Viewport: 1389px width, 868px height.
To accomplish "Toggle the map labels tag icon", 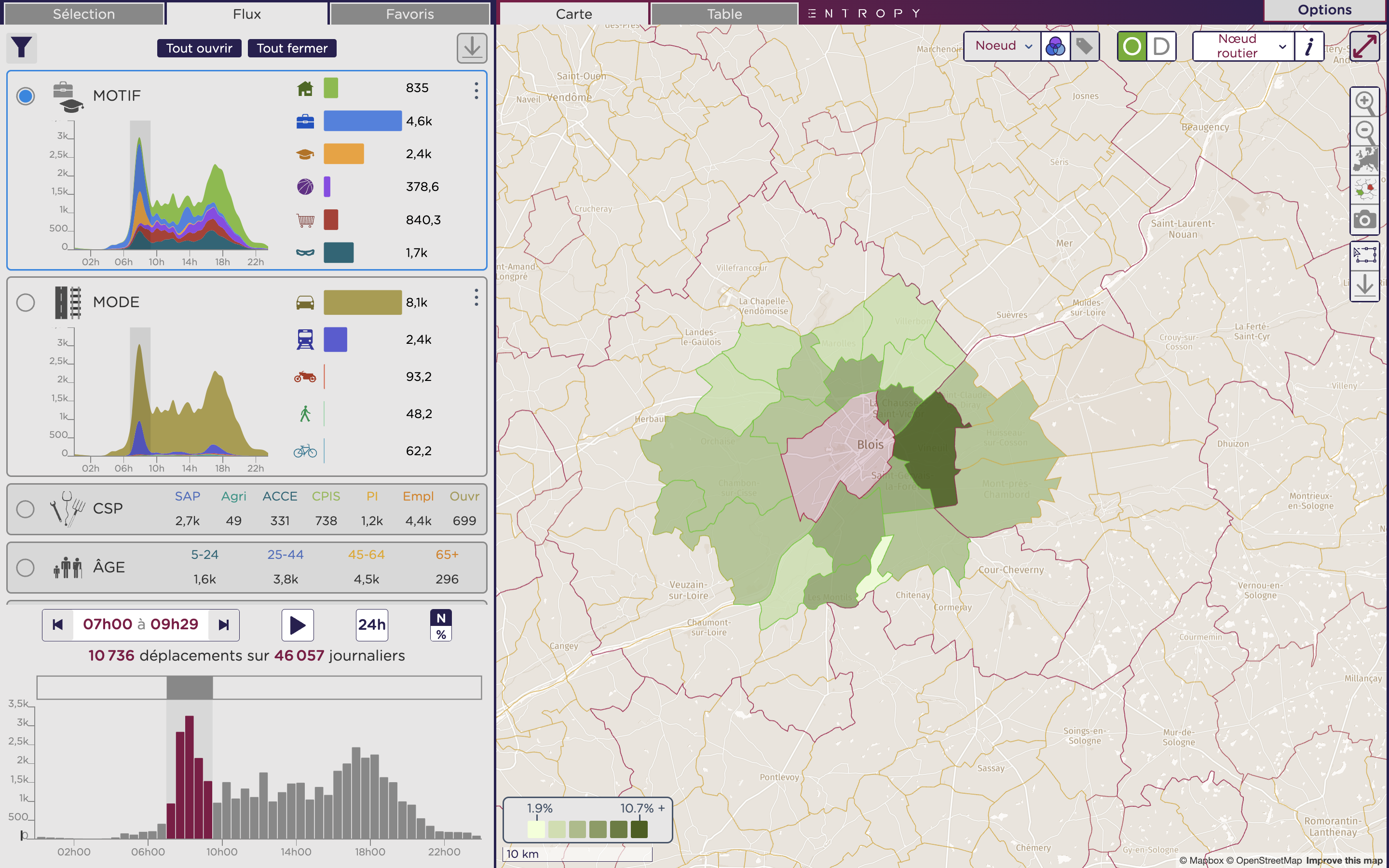I will [x=1084, y=46].
